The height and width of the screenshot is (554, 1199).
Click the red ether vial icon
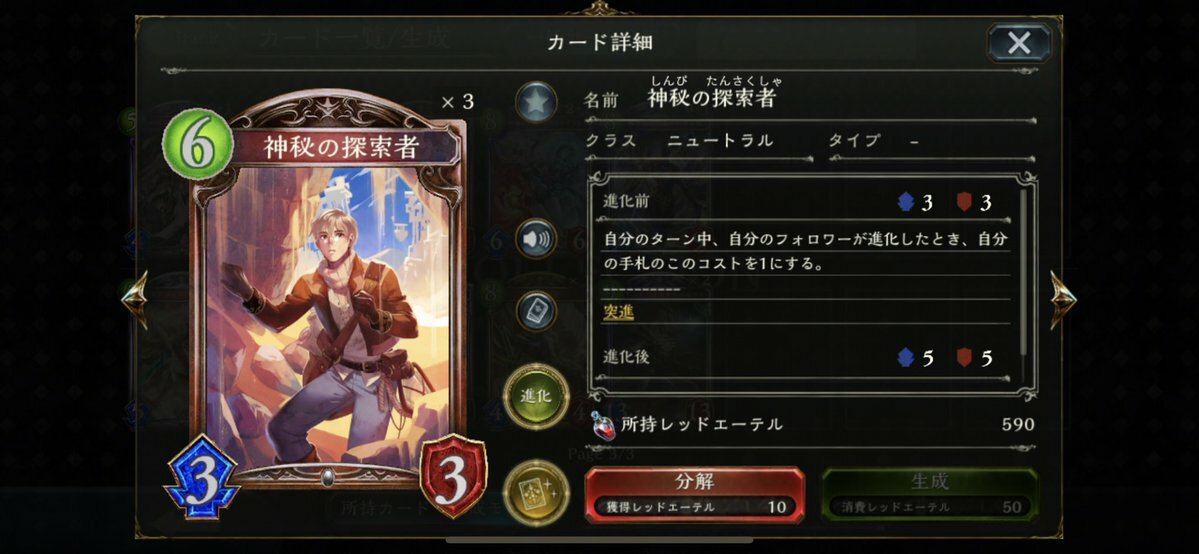[603, 425]
